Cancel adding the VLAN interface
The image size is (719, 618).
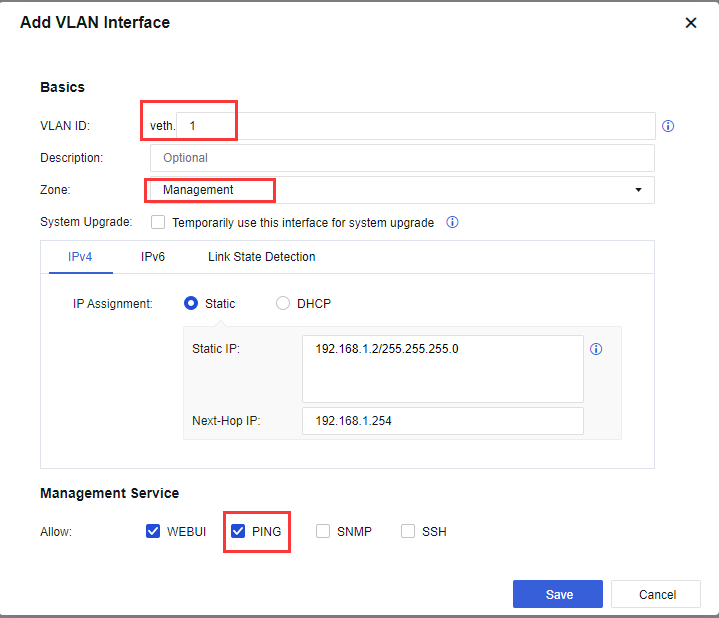[656, 594]
